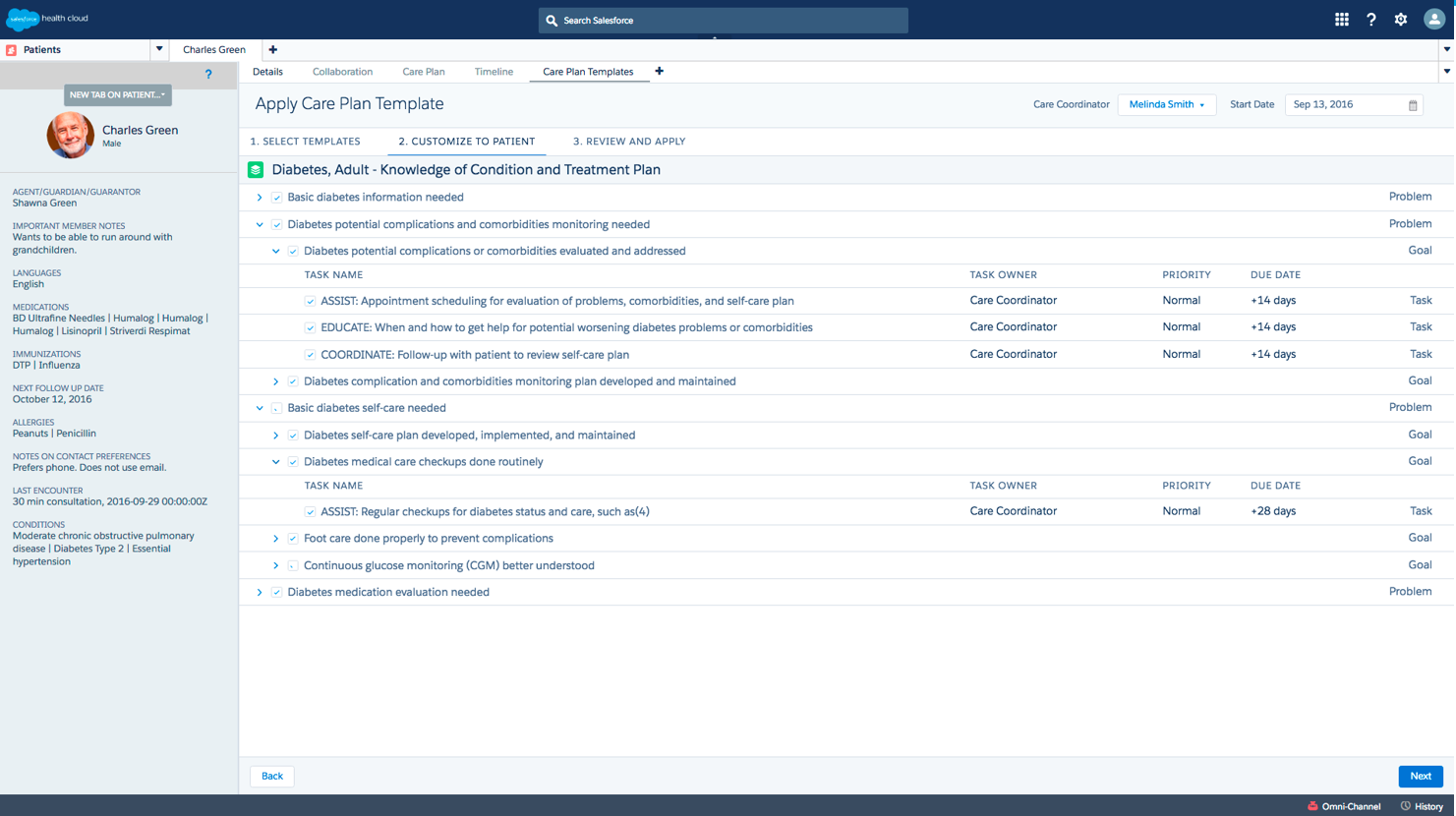Check Continuous glucose monitoring (CGM) goal checkbox
Viewport: 1456px width, 816px height.
pyautogui.click(x=293, y=566)
